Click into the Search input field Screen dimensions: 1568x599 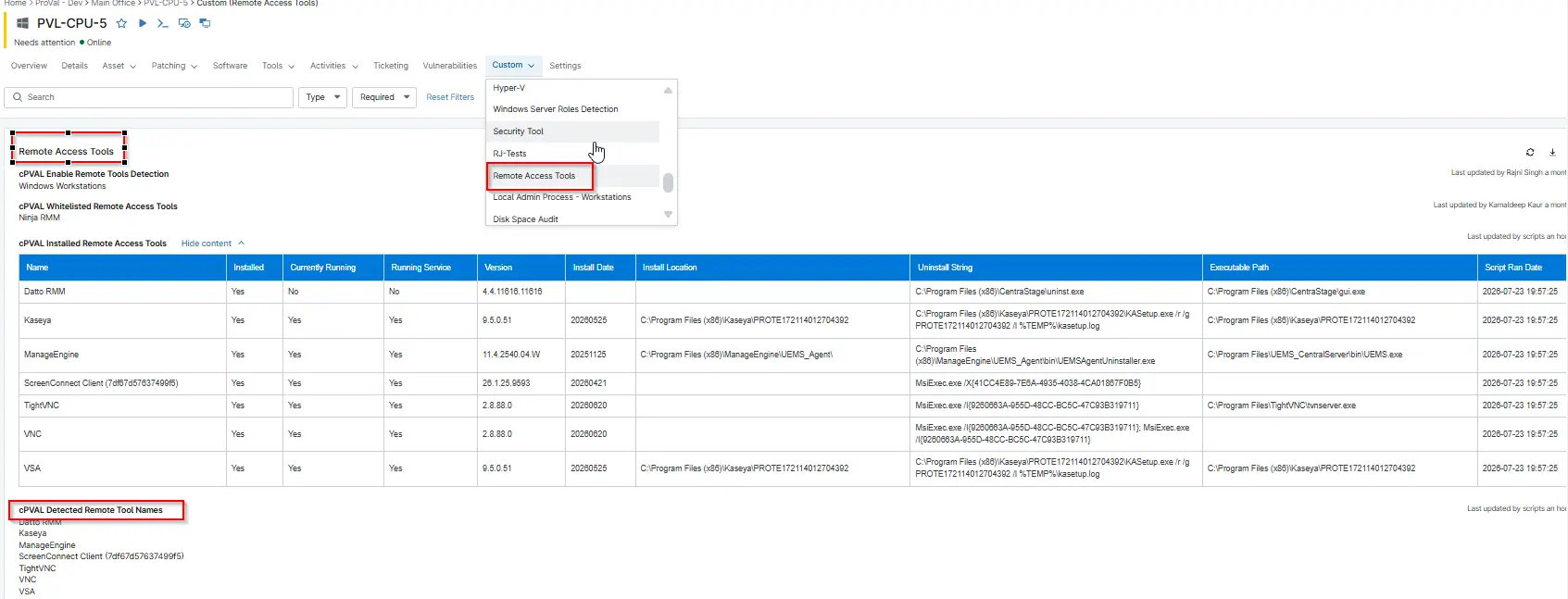(149, 97)
